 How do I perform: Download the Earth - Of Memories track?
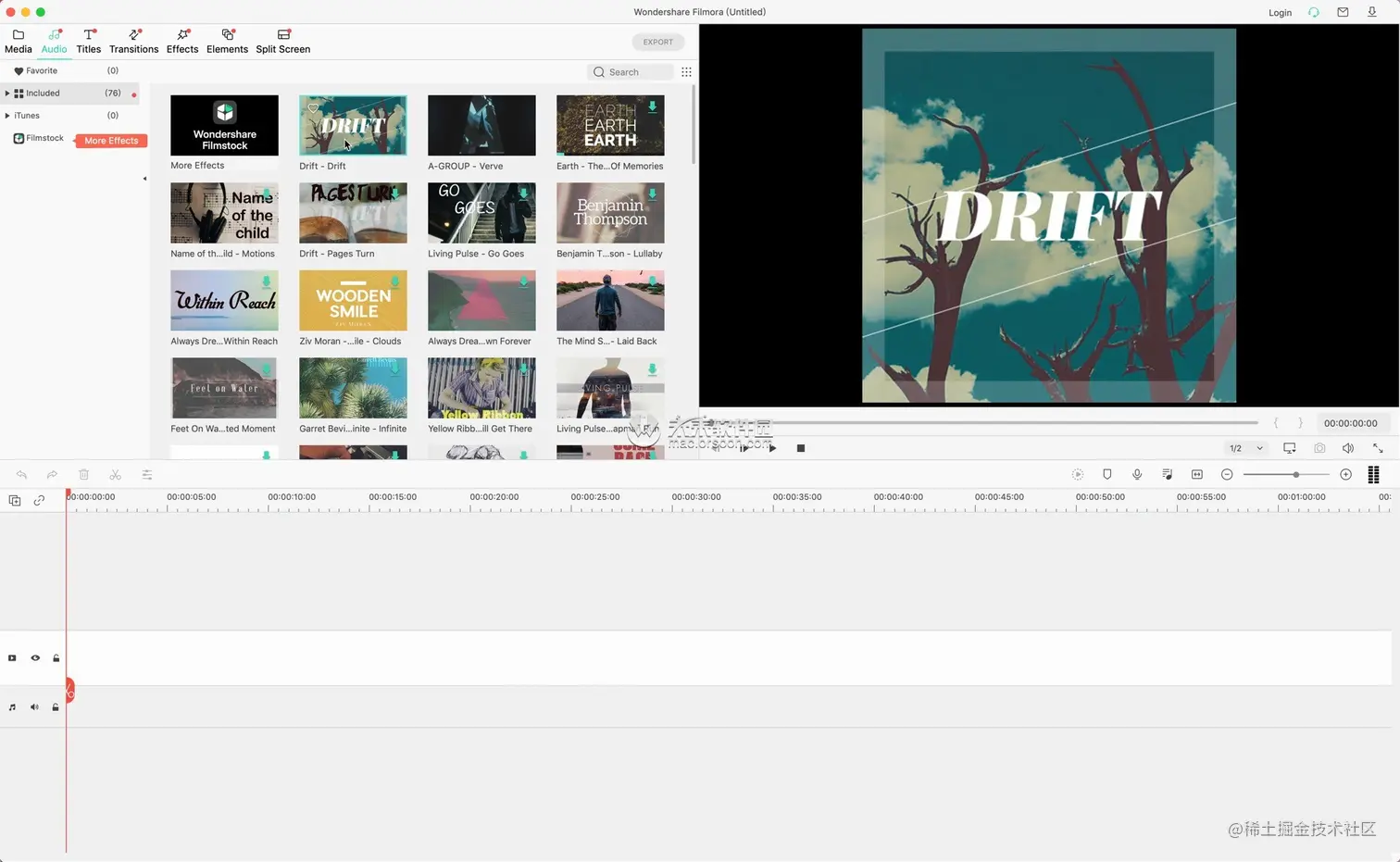tap(652, 106)
